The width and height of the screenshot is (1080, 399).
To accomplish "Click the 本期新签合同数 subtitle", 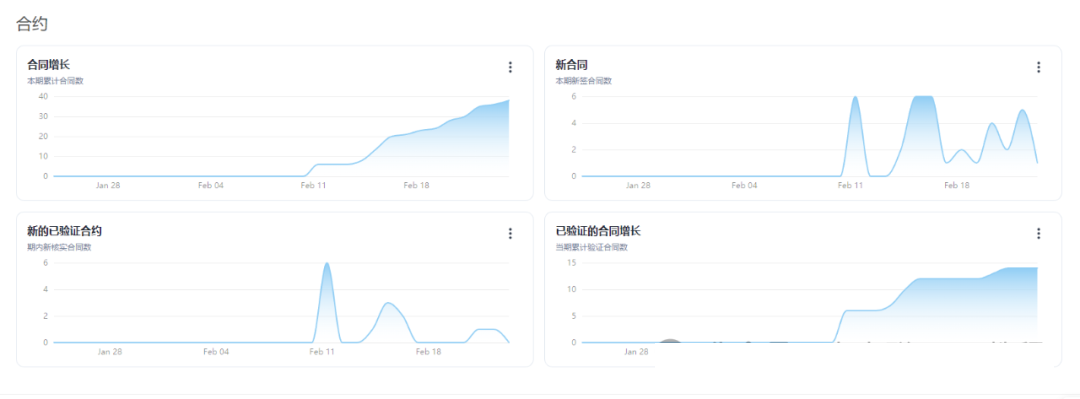I will click(583, 81).
